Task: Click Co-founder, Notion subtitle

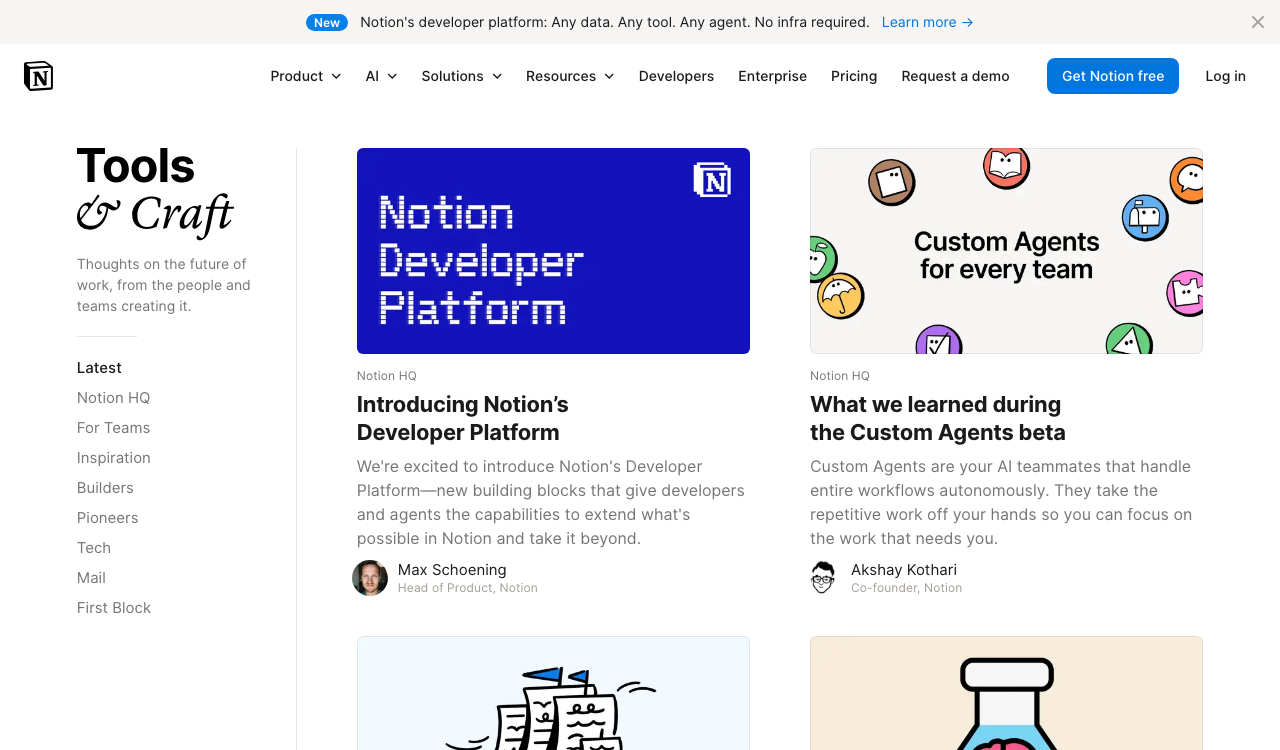Action: [906, 588]
